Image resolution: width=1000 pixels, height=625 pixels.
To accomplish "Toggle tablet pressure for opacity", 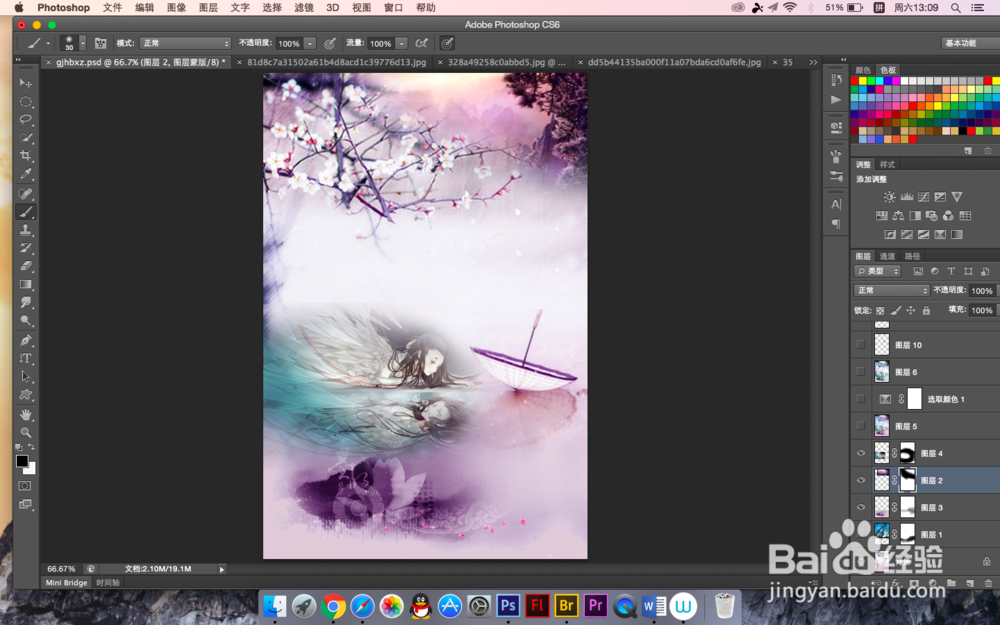I will coord(330,43).
